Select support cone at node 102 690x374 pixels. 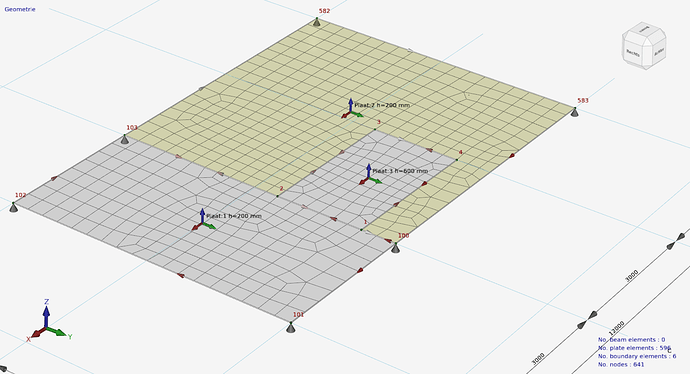14,207
